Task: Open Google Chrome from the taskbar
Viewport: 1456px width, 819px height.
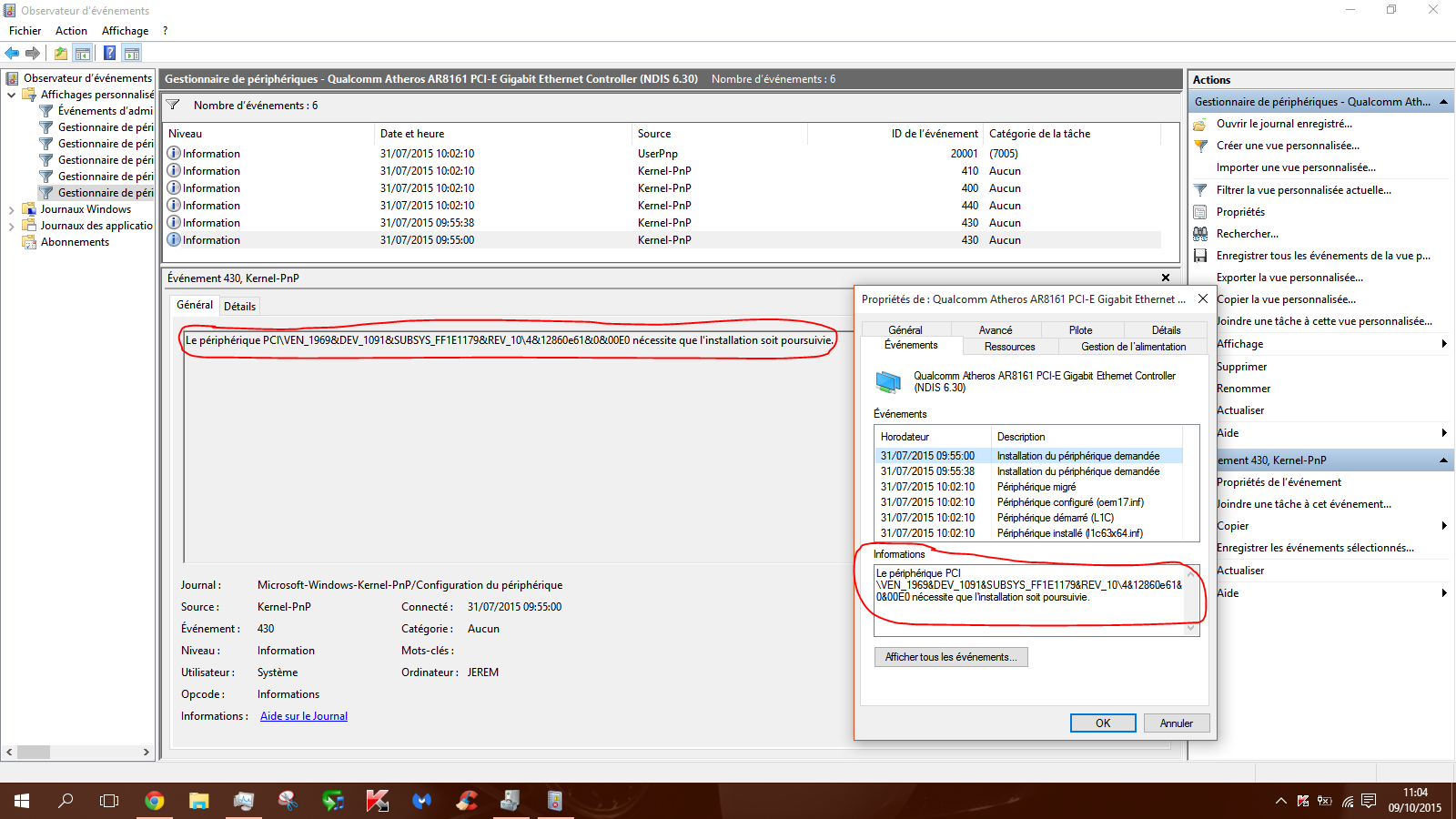Action: tap(155, 801)
